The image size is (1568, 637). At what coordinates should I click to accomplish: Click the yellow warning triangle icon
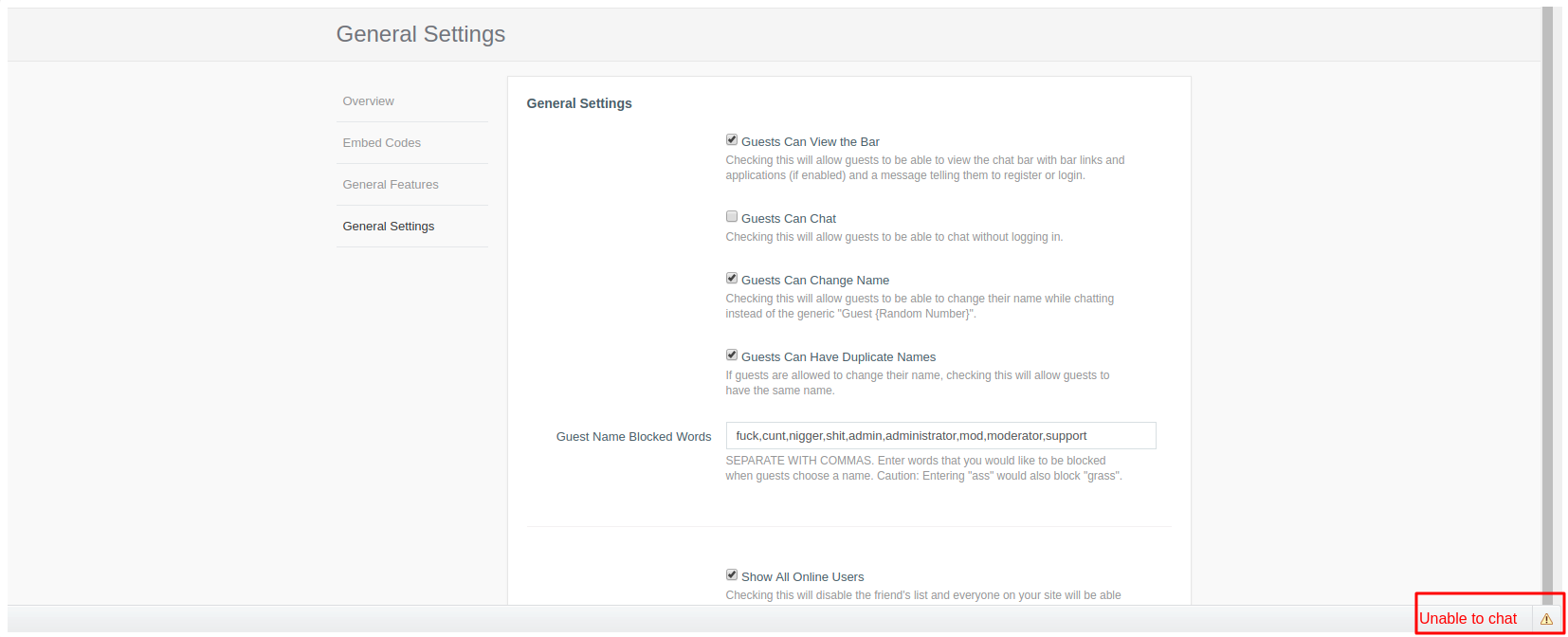point(1546,619)
